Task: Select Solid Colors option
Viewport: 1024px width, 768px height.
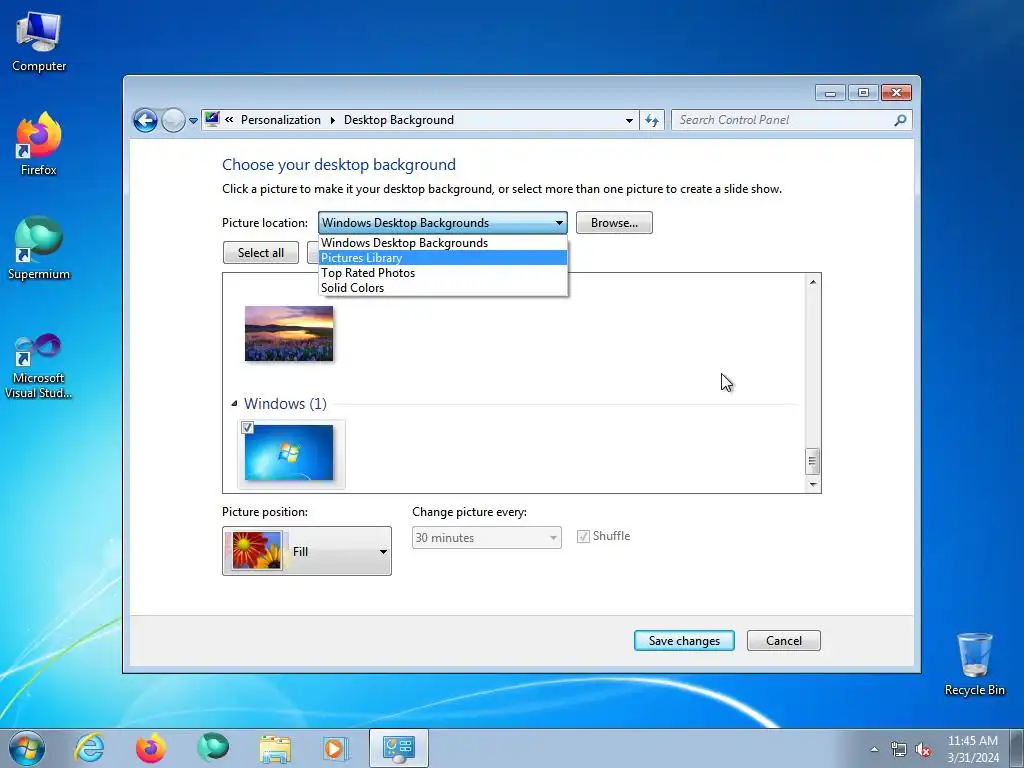Action: (x=443, y=288)
